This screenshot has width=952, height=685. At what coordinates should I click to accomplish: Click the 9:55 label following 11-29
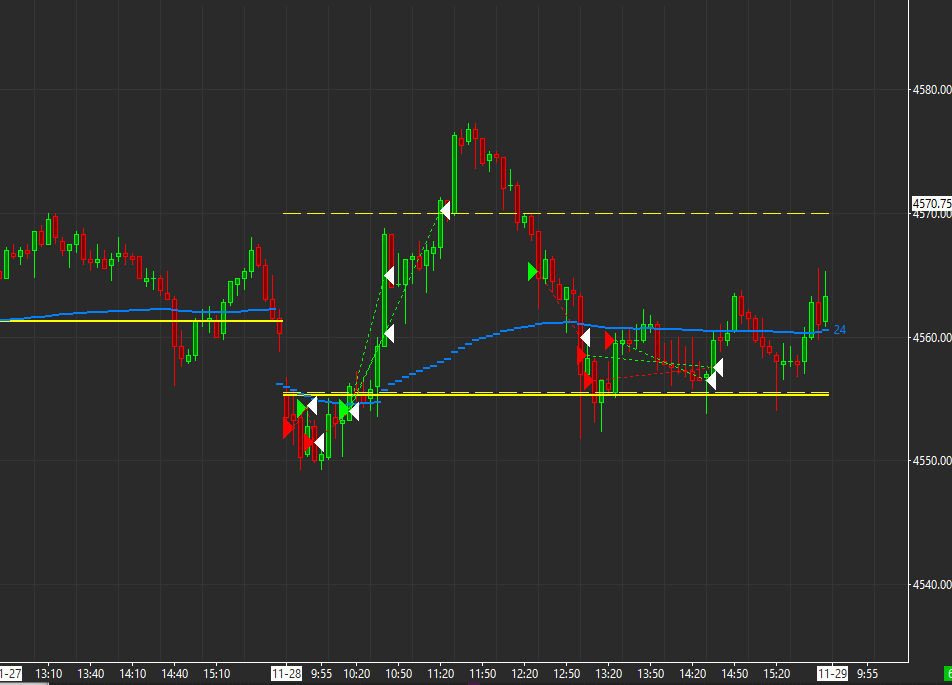click(867, 673)
